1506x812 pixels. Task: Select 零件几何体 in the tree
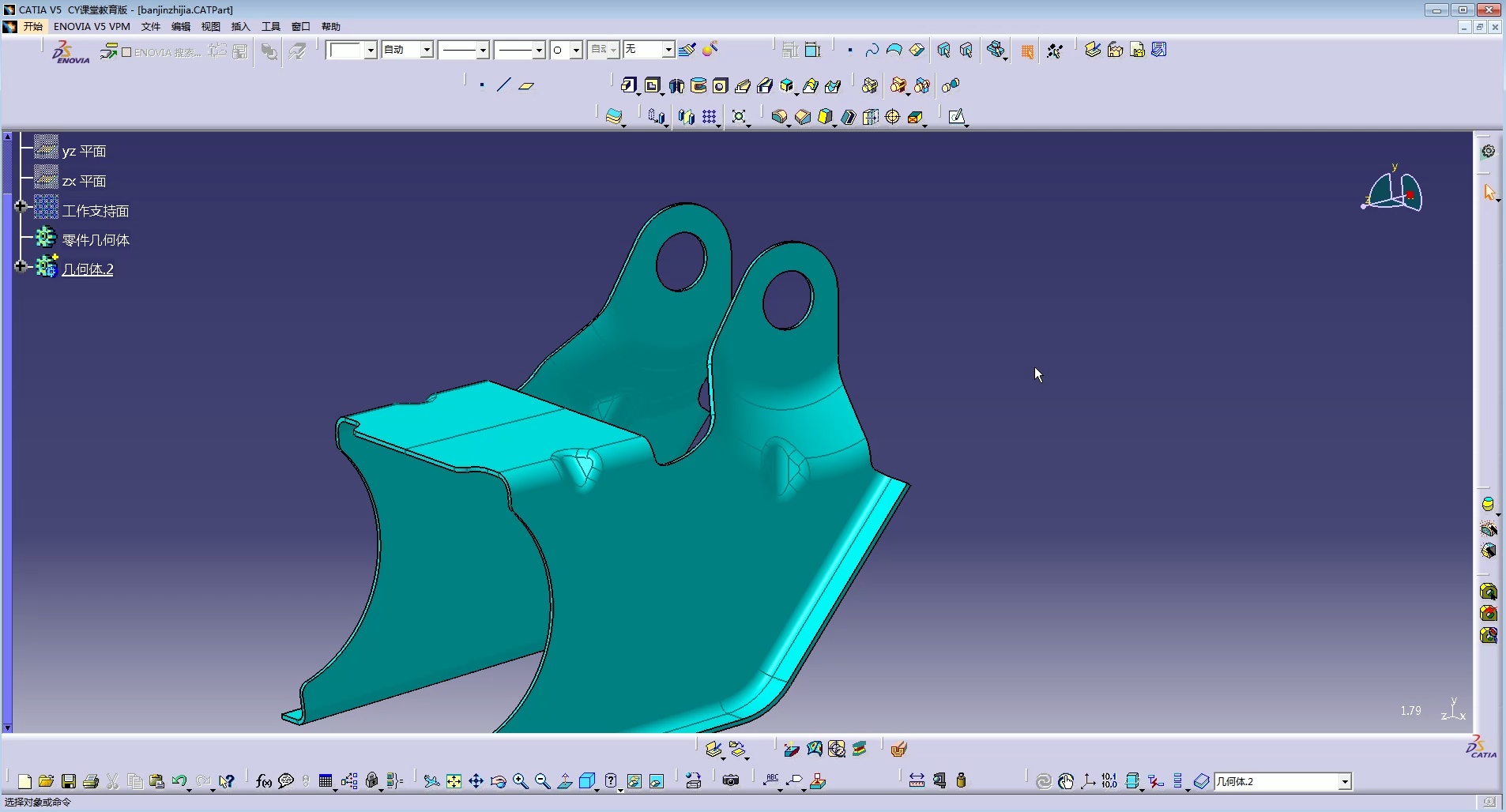(x=96, y=240)
